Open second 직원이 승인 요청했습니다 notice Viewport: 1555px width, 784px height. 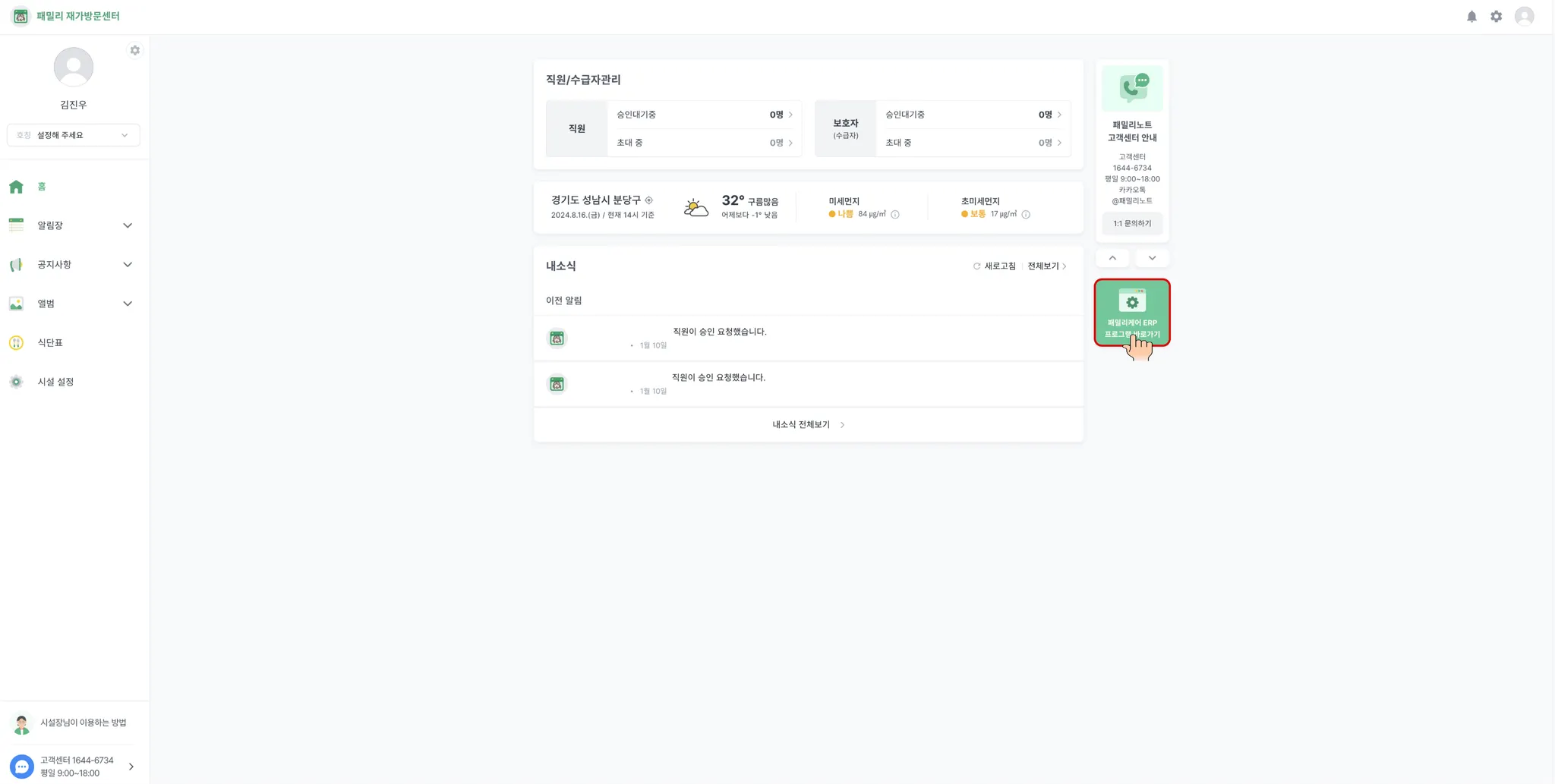(808, 384)
